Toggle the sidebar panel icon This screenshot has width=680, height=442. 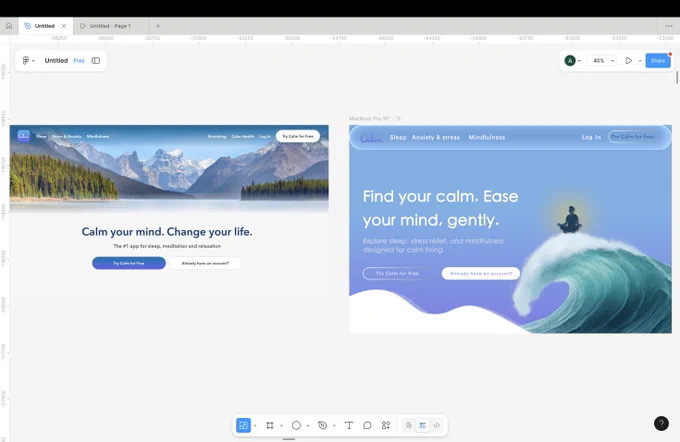pos(95,60)
